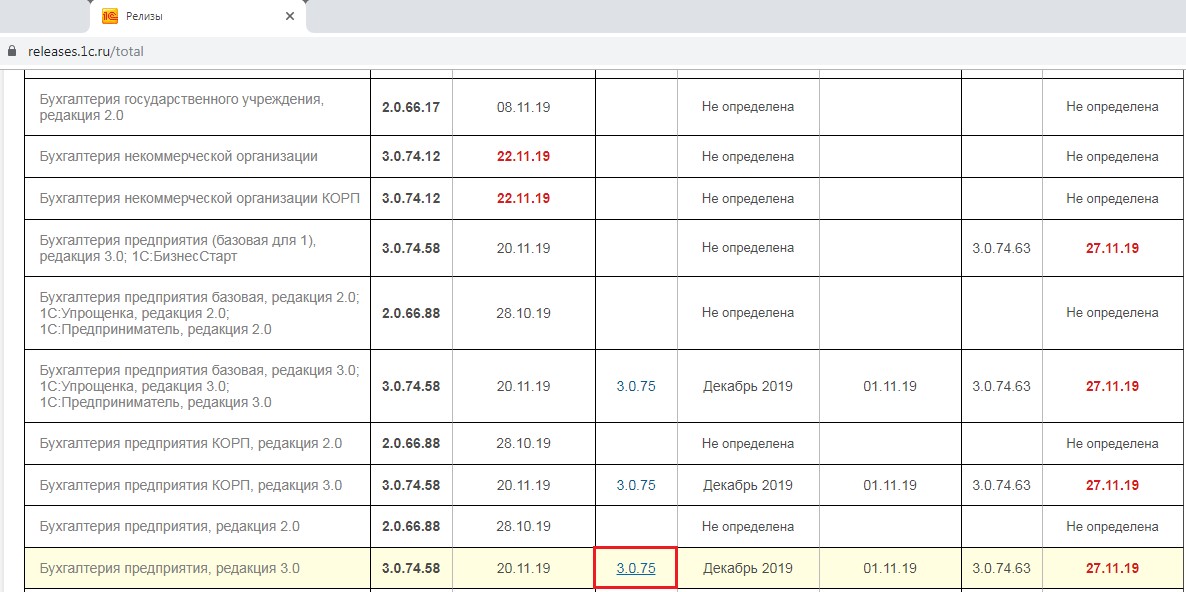Click date 01.11.19 in the предприятия КОРП, редакция 3.0 row
The width and height of the screenshot is (1186, 592).
pos(890,485)
